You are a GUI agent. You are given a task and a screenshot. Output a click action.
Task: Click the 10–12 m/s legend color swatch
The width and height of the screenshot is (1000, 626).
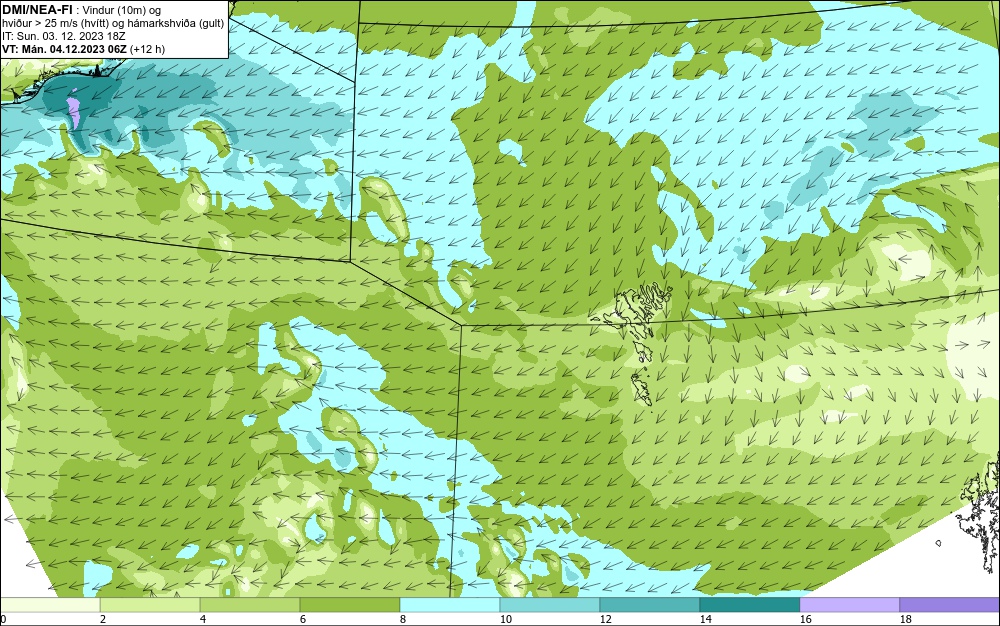[x=550, y=605]
